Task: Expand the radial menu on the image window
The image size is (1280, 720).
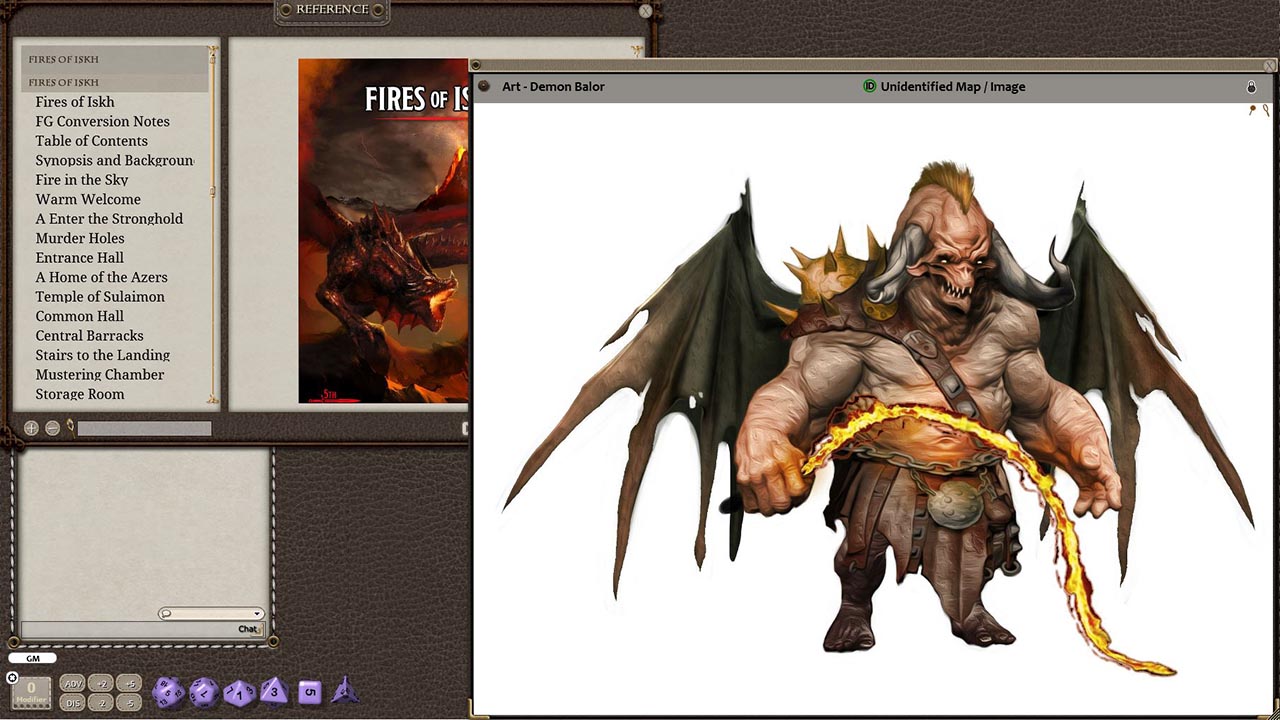Action: pyautogui.click(x=484, y=87)
